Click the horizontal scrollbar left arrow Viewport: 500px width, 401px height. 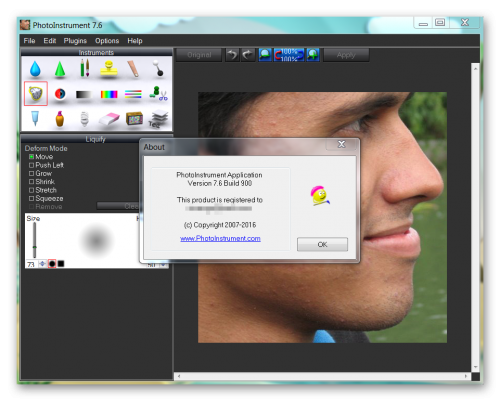coord(179,376)
